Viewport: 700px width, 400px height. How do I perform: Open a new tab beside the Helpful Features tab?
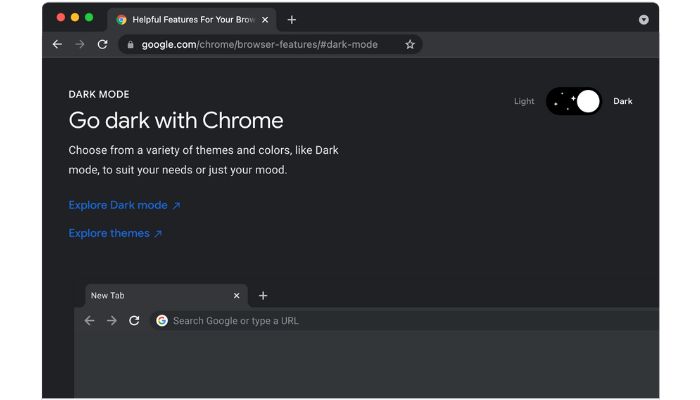[292, 20]
